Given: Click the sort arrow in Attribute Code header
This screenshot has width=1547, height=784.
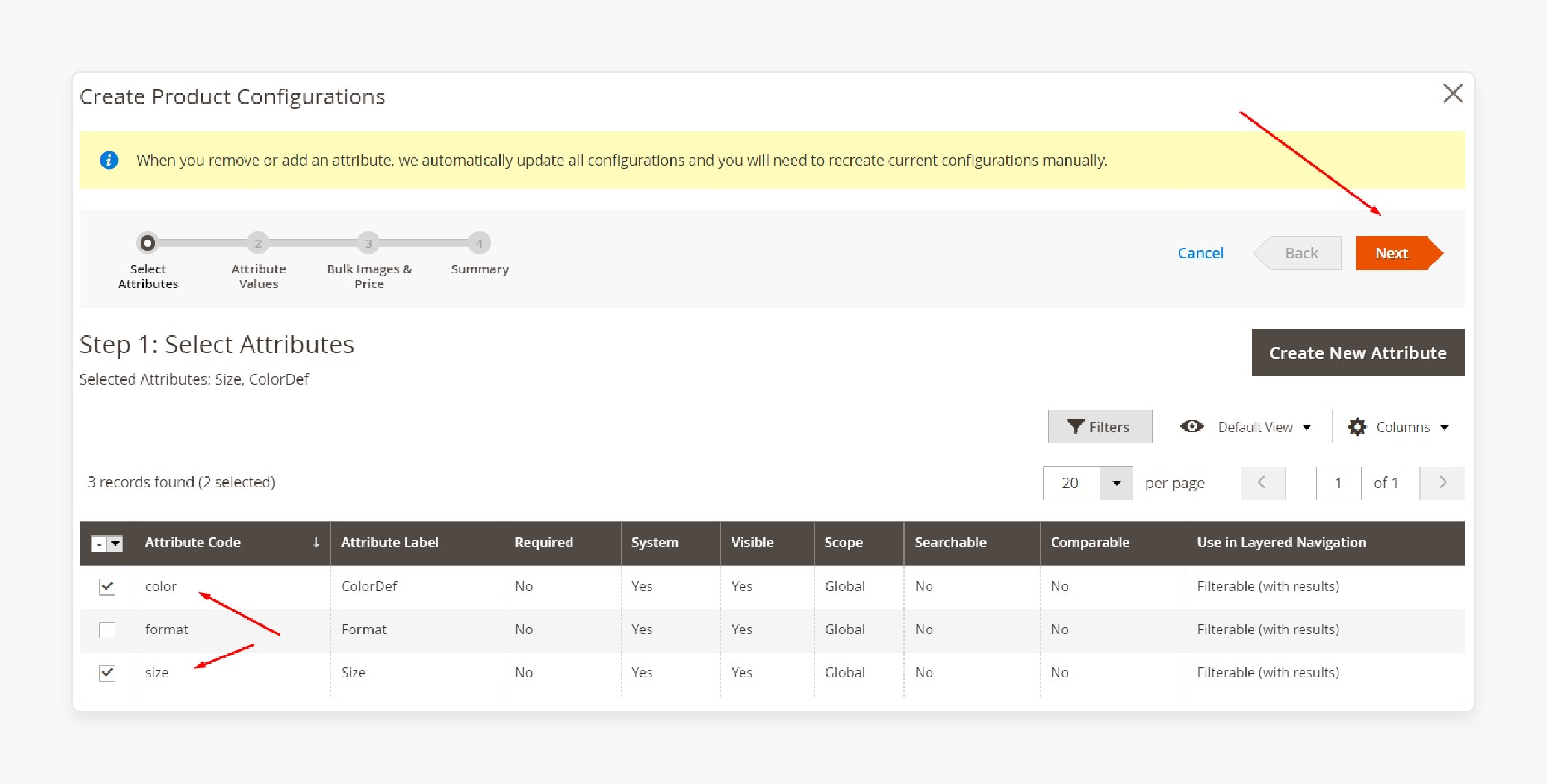Looking at the screenshot, I should point(316,542).
